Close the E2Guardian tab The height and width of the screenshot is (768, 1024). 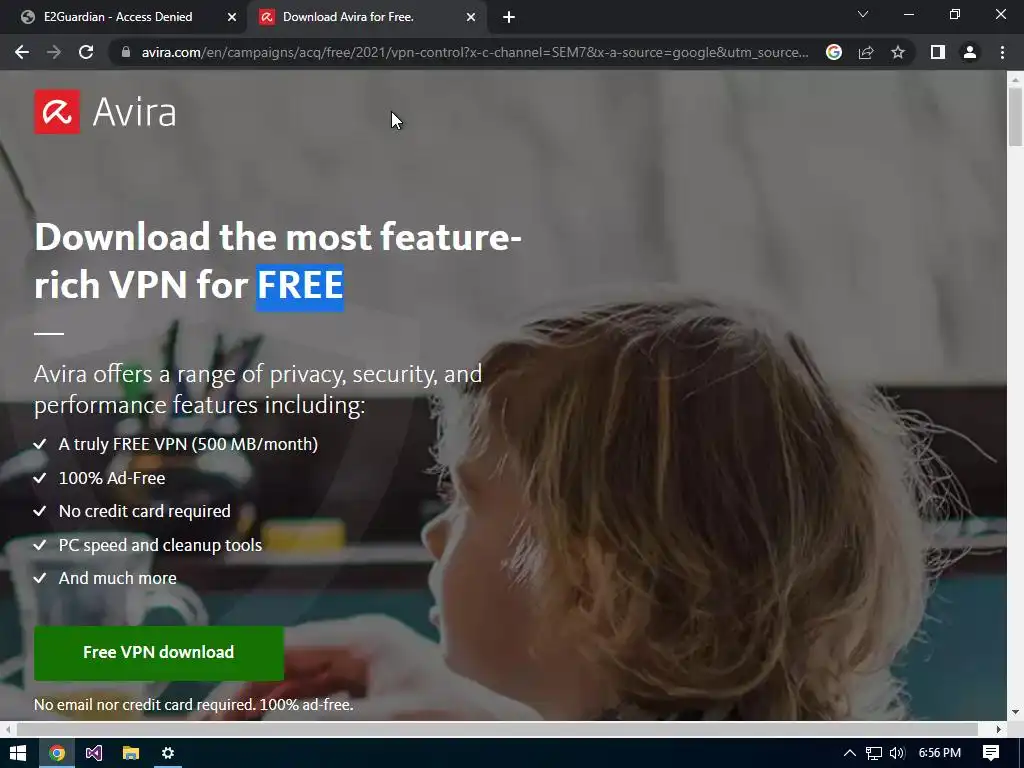pyautogui.click(x=231, y=17)
